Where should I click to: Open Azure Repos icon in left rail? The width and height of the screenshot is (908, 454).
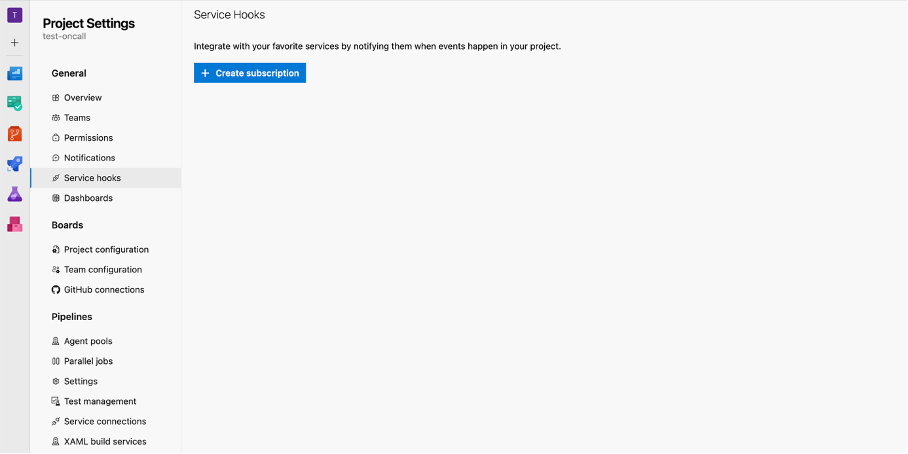pyautogui.click(x=15, y=133)
